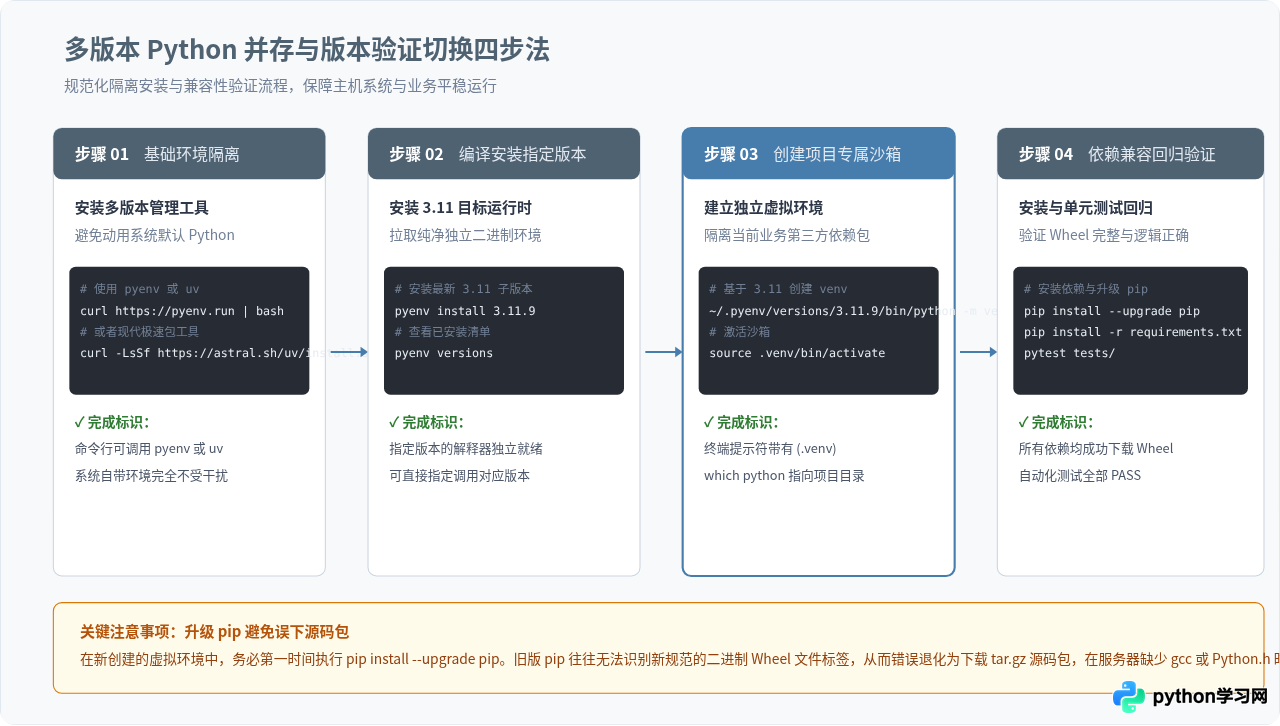Select the 步骤 03 创建项目专属沙箱 header
1280x726 pixels.
(819, 154)
